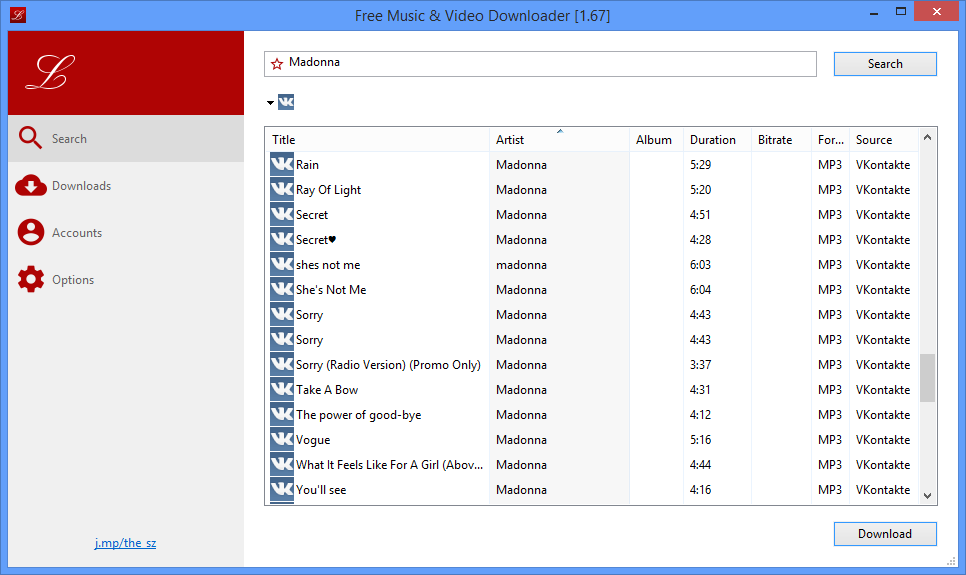
Task: Click the Search button
Action: point(885,64)
